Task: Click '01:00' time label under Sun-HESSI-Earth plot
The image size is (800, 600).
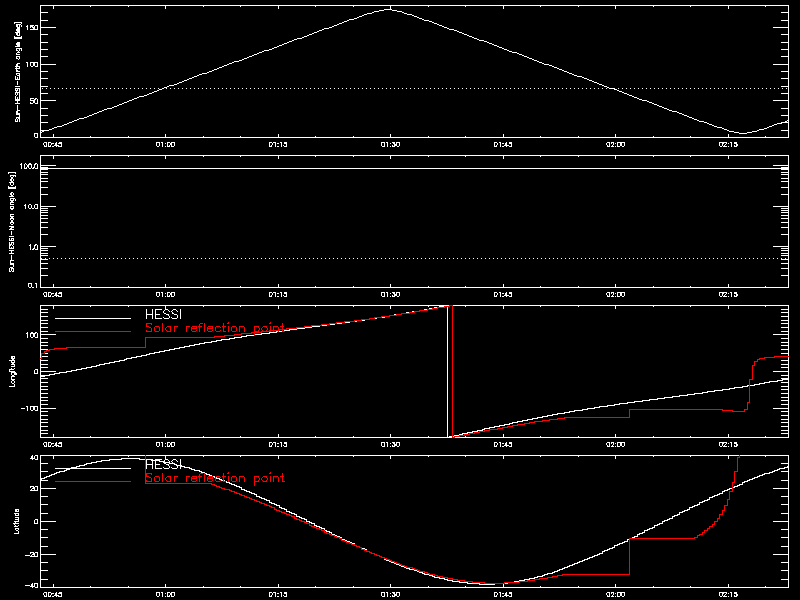Action: tap(165, 144)
